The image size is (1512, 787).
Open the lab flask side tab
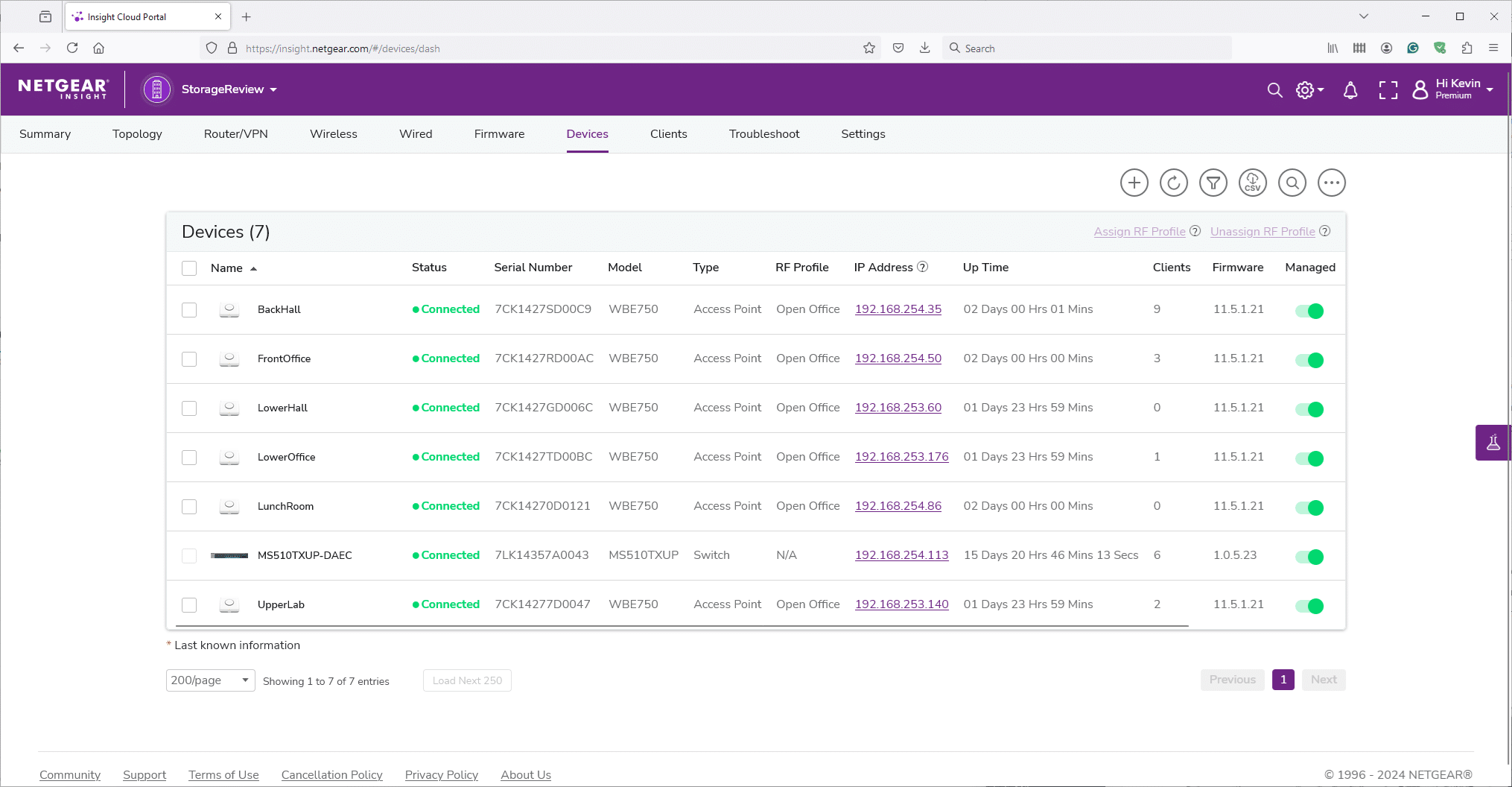[x=1493, y=443]
